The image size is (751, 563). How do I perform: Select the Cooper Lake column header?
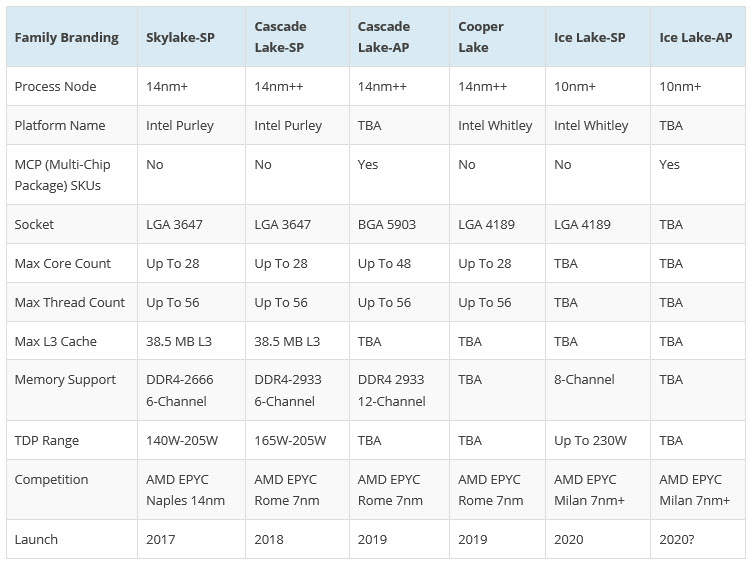(x=481, y=37)
